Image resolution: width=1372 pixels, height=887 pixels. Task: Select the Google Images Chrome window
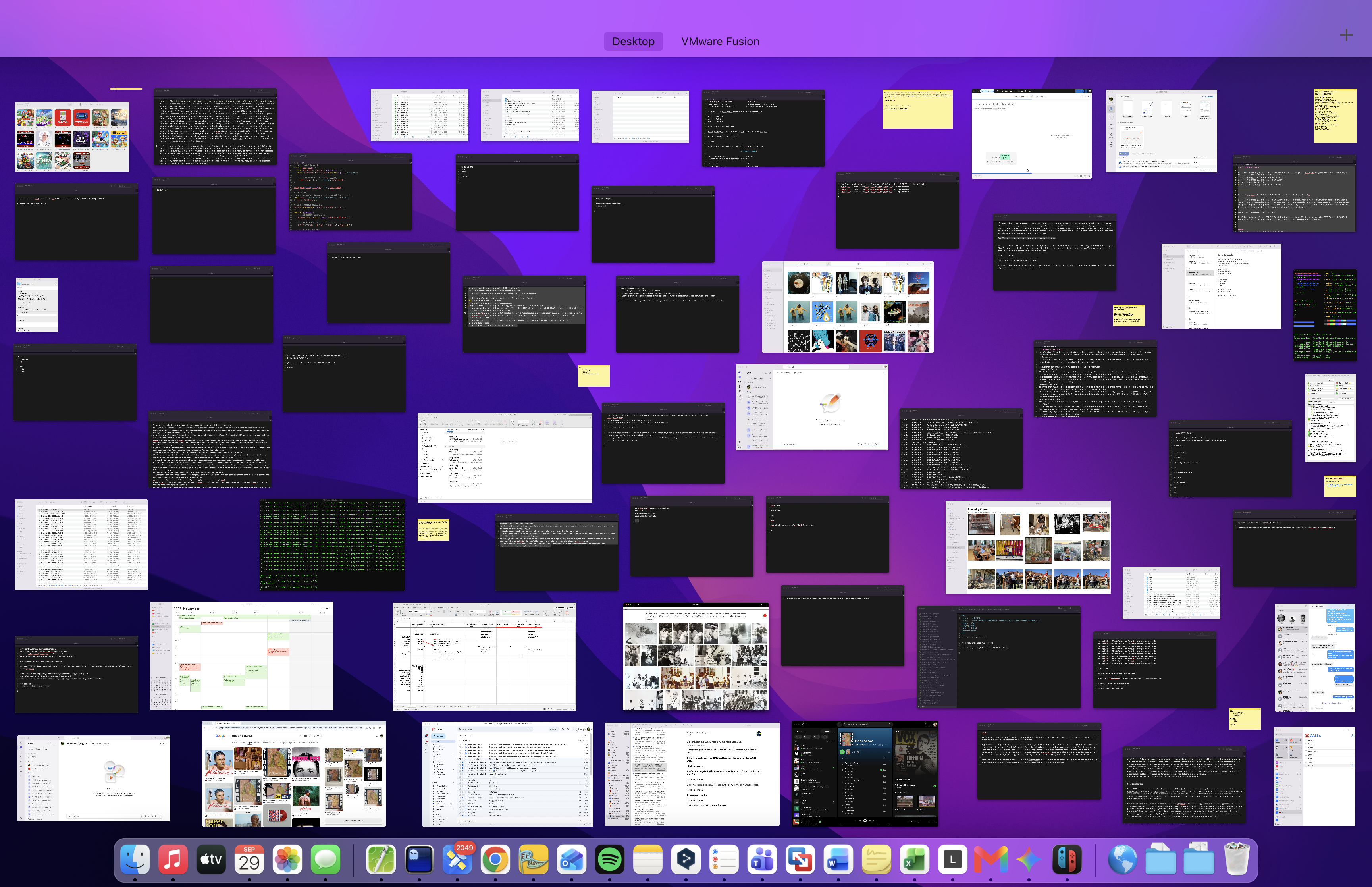(294, 773)
